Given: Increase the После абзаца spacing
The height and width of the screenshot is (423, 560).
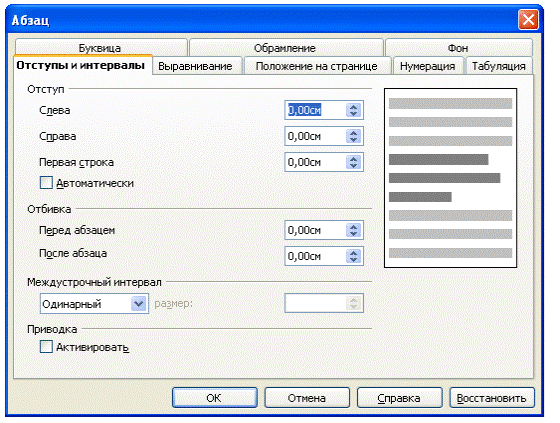Looking at the screenshot, I should click(354, 253).
